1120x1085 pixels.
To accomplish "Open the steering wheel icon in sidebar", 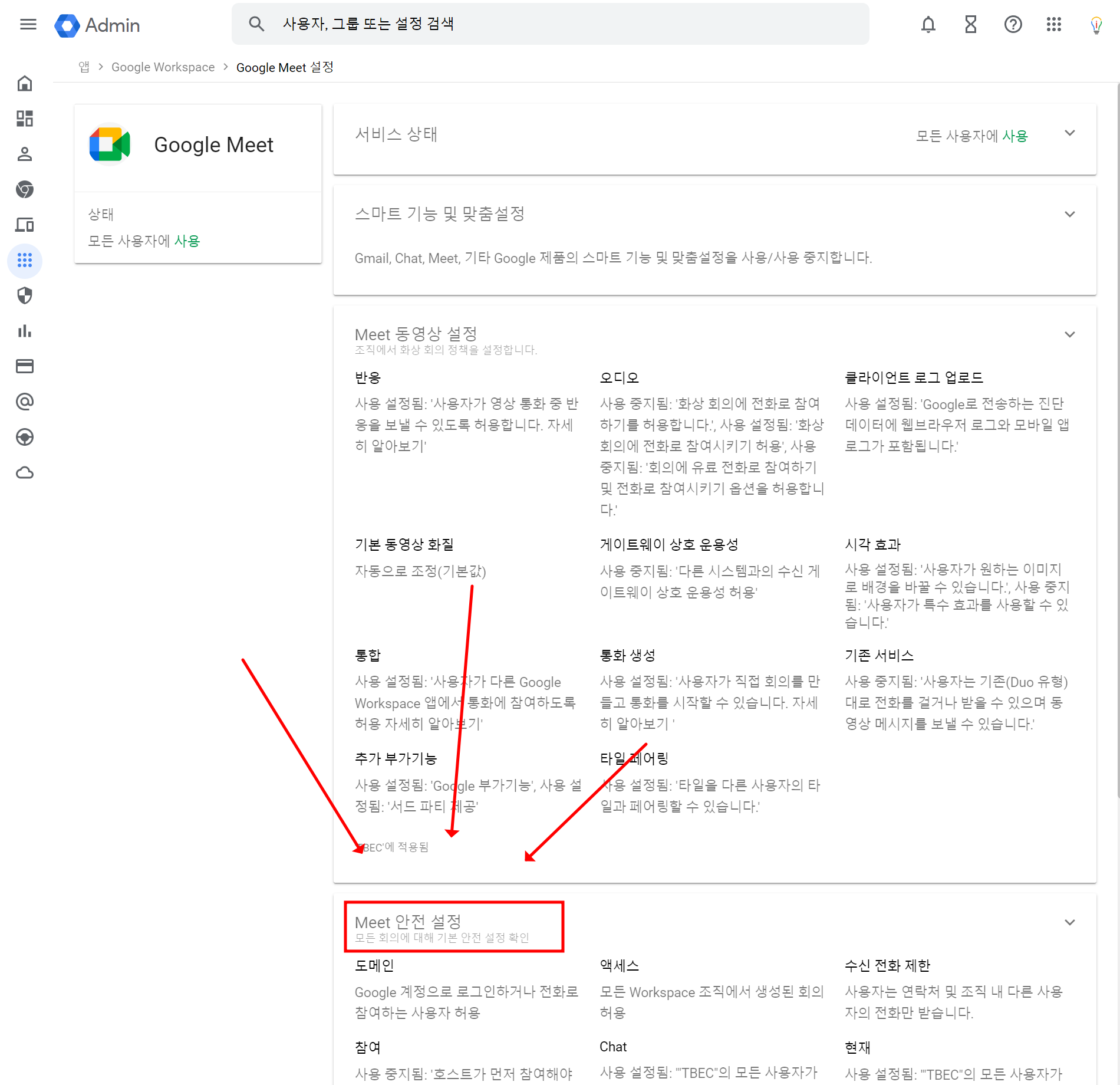I will click(x=25, y=437).
